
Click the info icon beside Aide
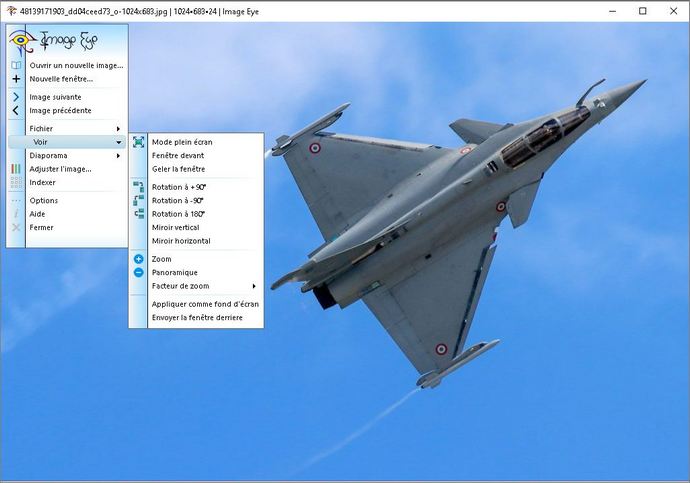16,214
